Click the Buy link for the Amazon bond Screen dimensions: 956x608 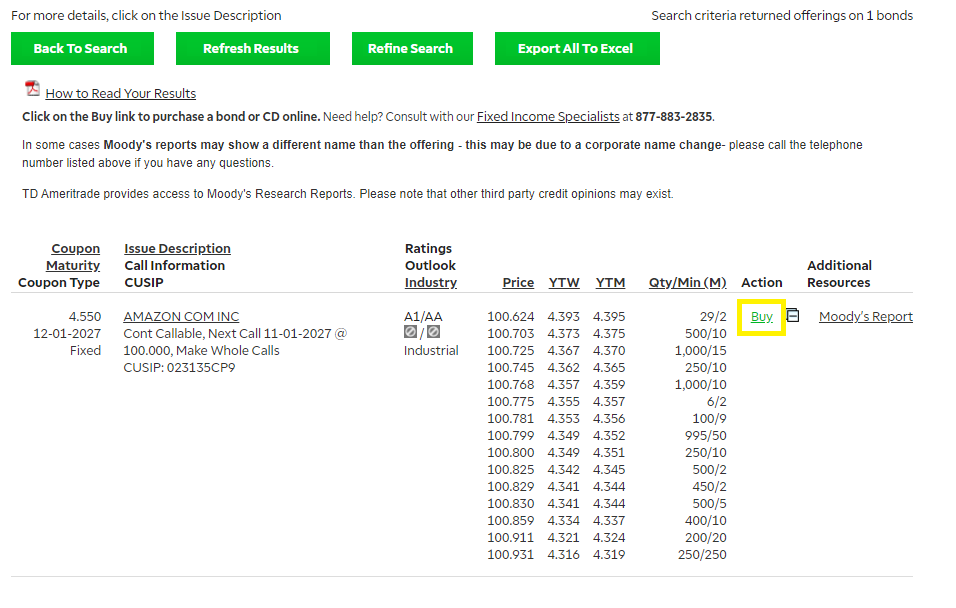pos(762,317)
